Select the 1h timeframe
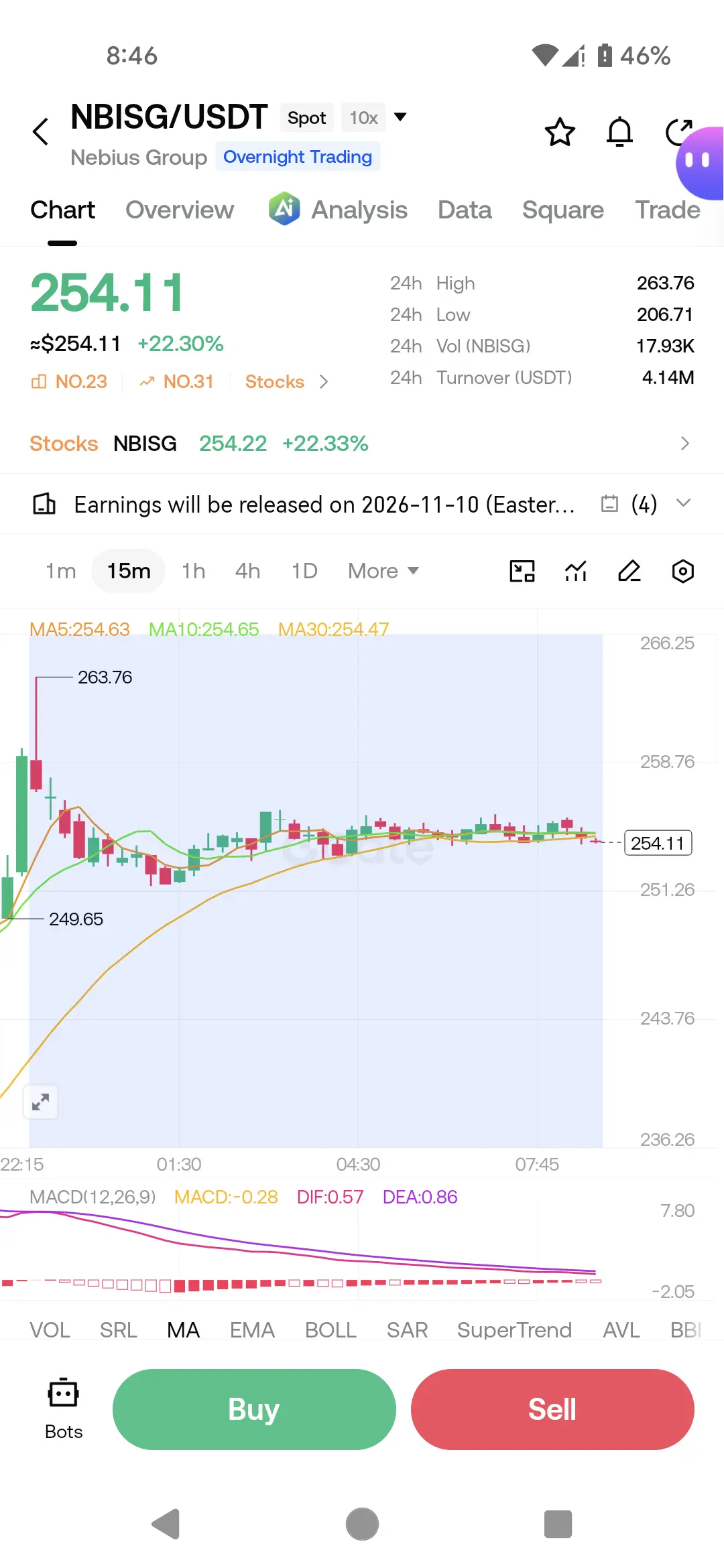 coord(194,571)
